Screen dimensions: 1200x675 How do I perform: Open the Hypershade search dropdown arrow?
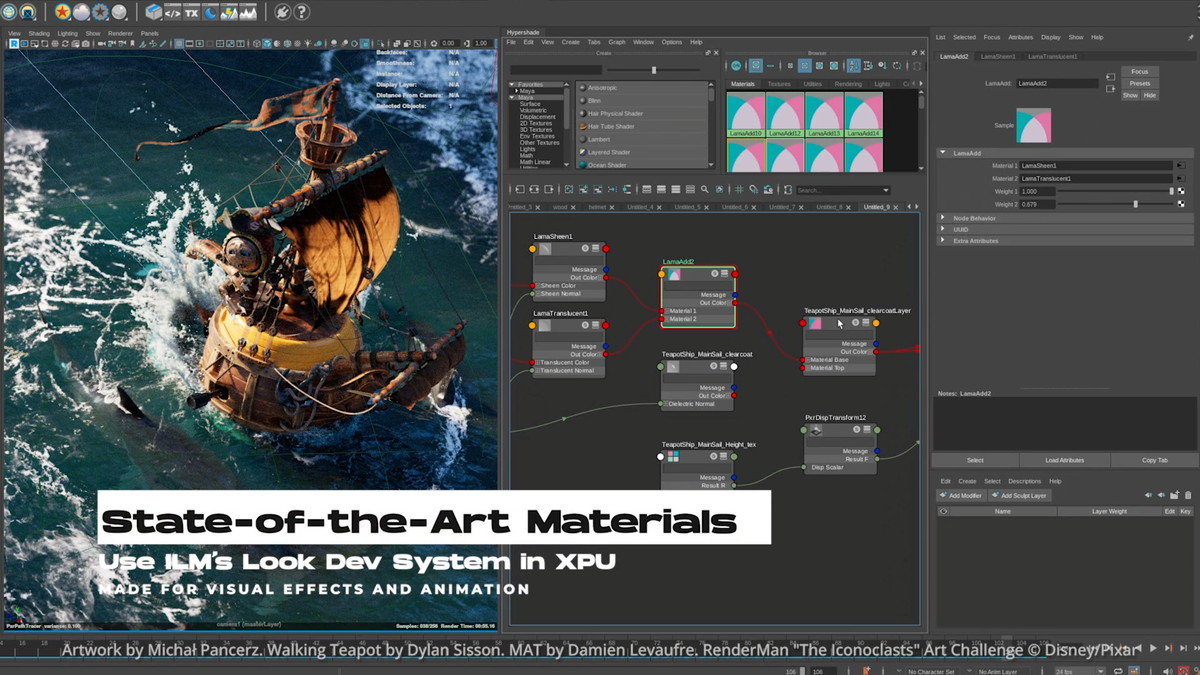pos(885,190)
